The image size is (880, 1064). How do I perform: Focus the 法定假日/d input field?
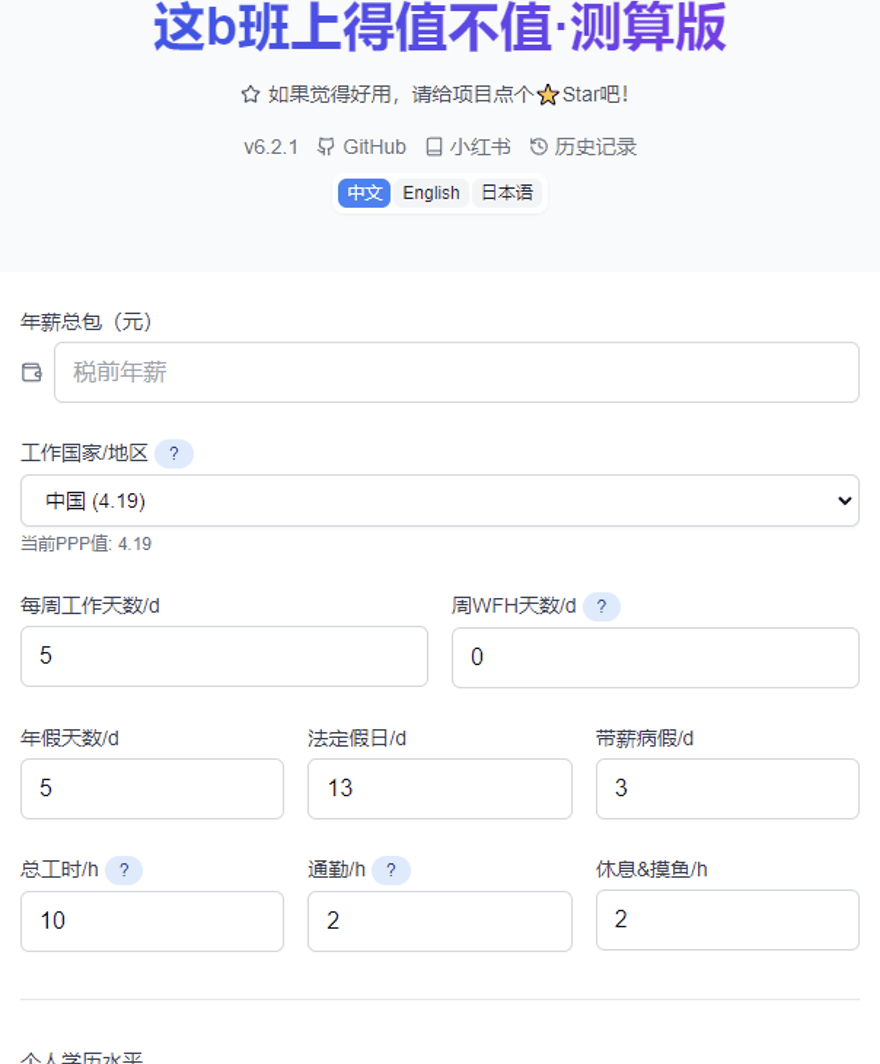pos(440,788)
